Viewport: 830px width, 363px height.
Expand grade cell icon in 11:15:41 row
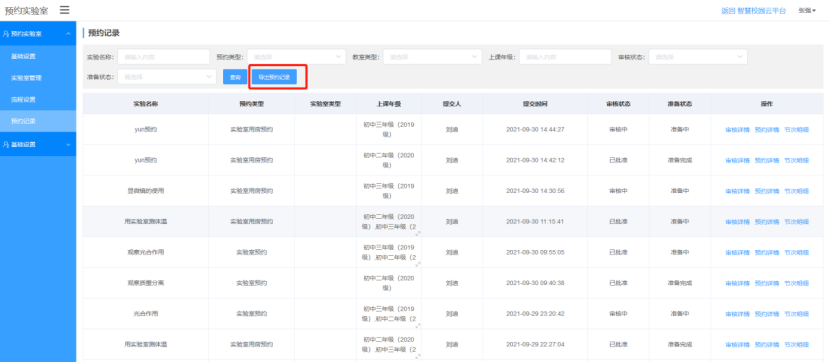[x=418, y=233]
